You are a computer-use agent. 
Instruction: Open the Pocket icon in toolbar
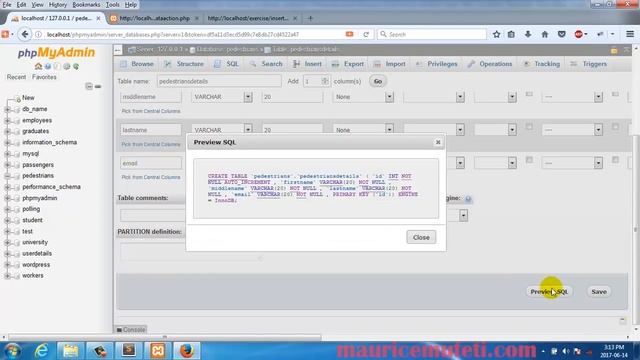(562, 34)
